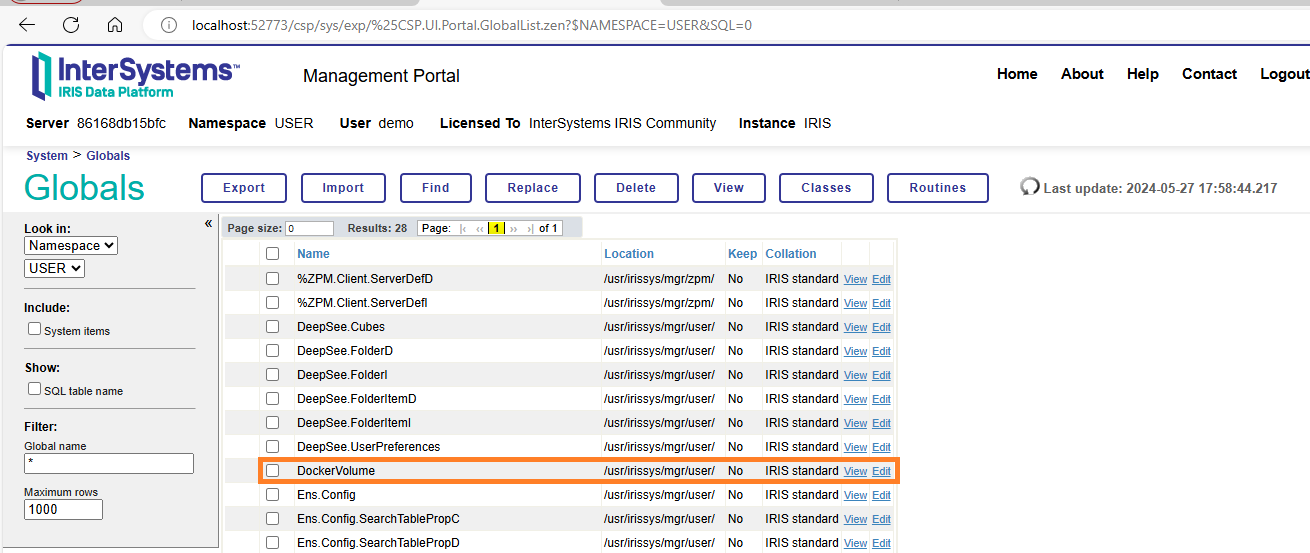Collapse the left filter panel with double chevron
Viewport: 1310px width, 553px height.
208,224
